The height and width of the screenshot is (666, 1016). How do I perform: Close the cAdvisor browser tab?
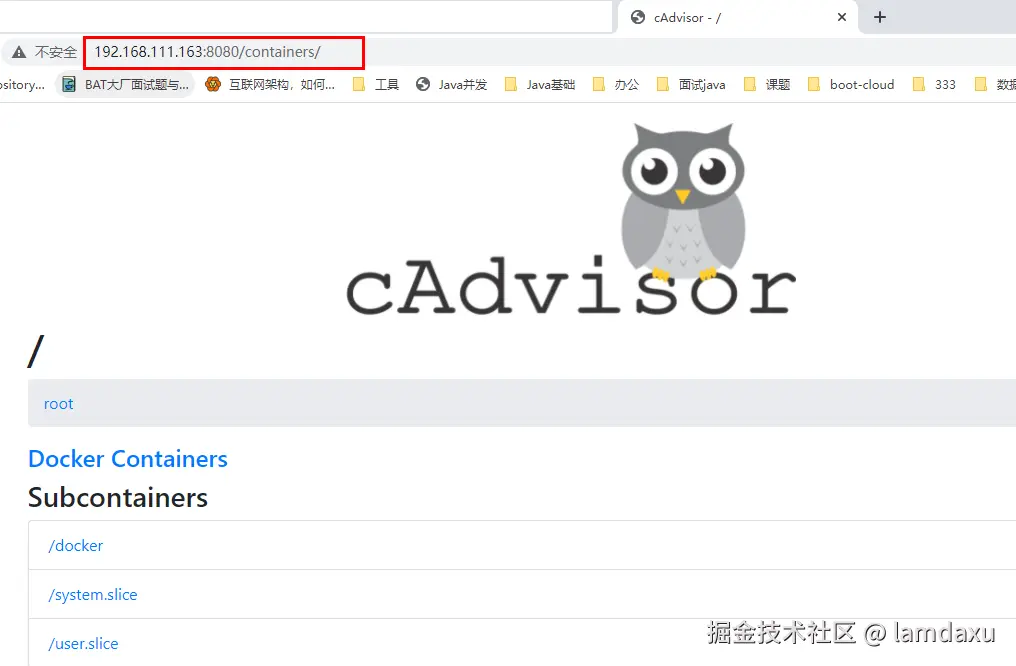click(842, 17)
